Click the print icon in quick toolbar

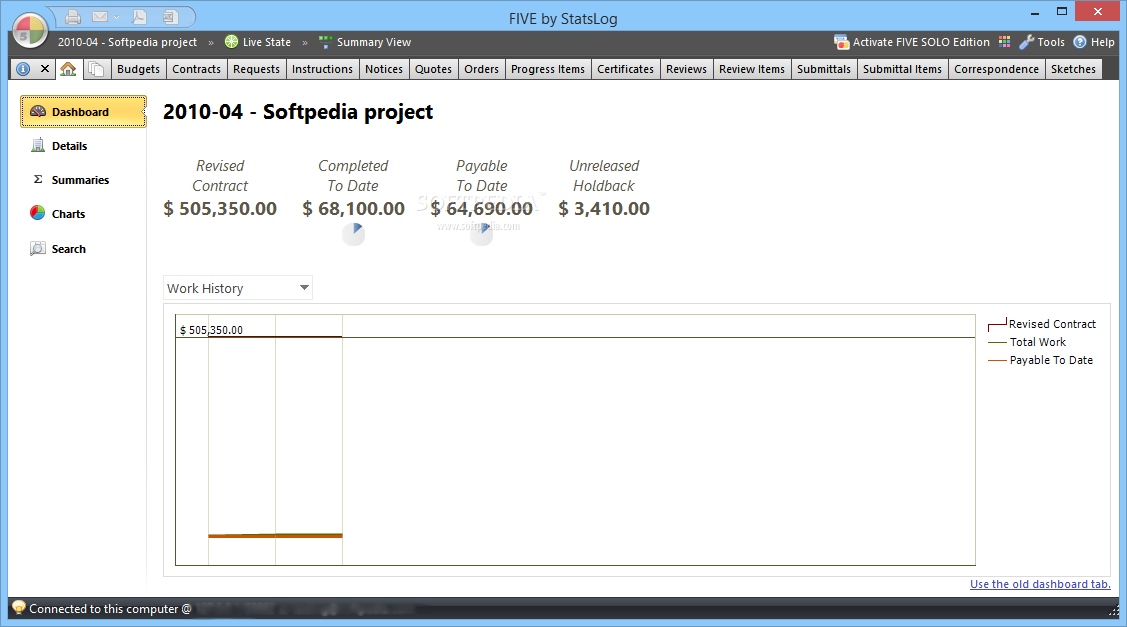[x=73, y=17]
